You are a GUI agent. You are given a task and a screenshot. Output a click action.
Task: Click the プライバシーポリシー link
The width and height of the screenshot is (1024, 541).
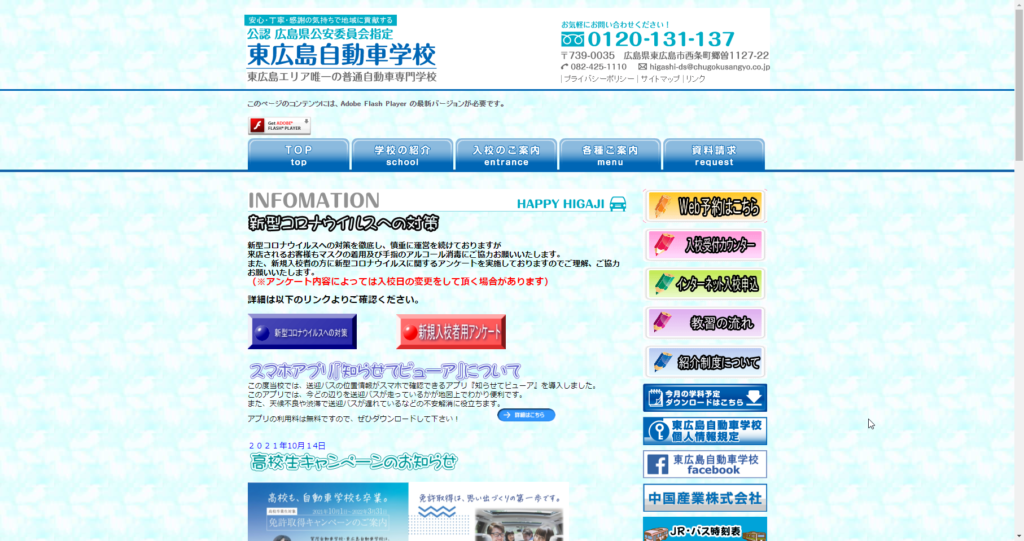(x=599, y=79)
